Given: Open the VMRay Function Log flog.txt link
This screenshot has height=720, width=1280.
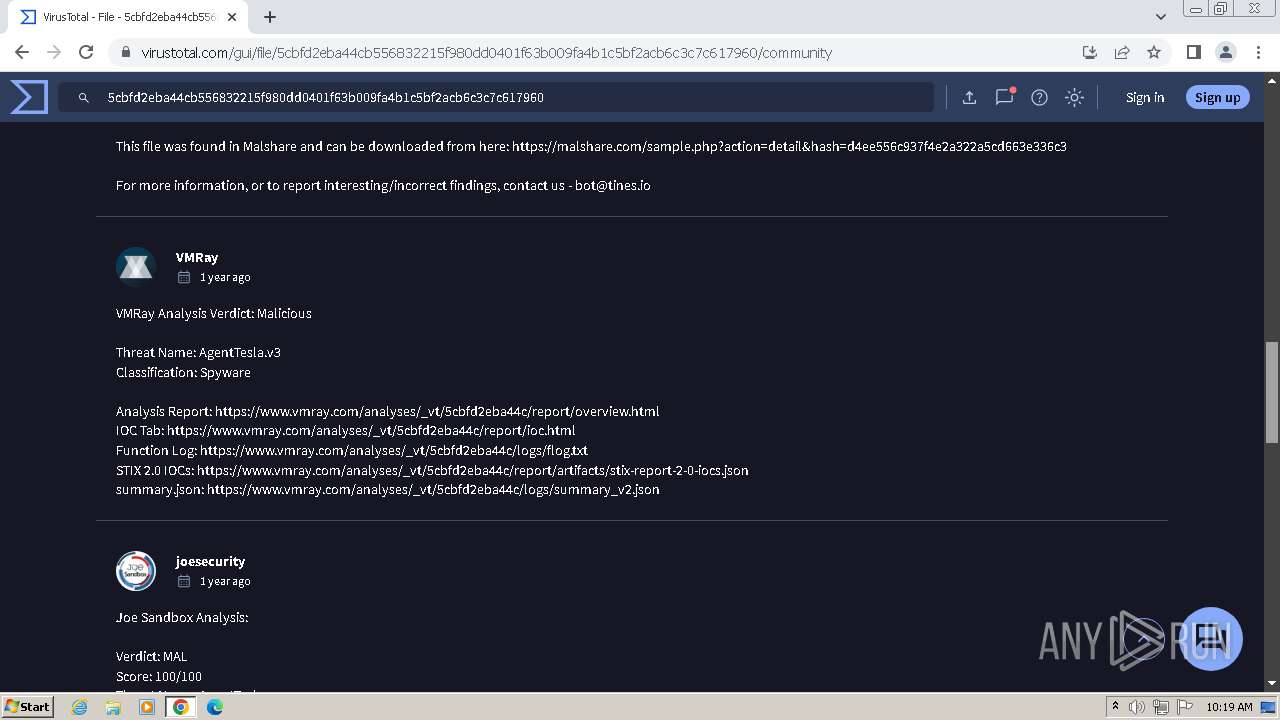Looking at the screenshot, I should point(394,450).
